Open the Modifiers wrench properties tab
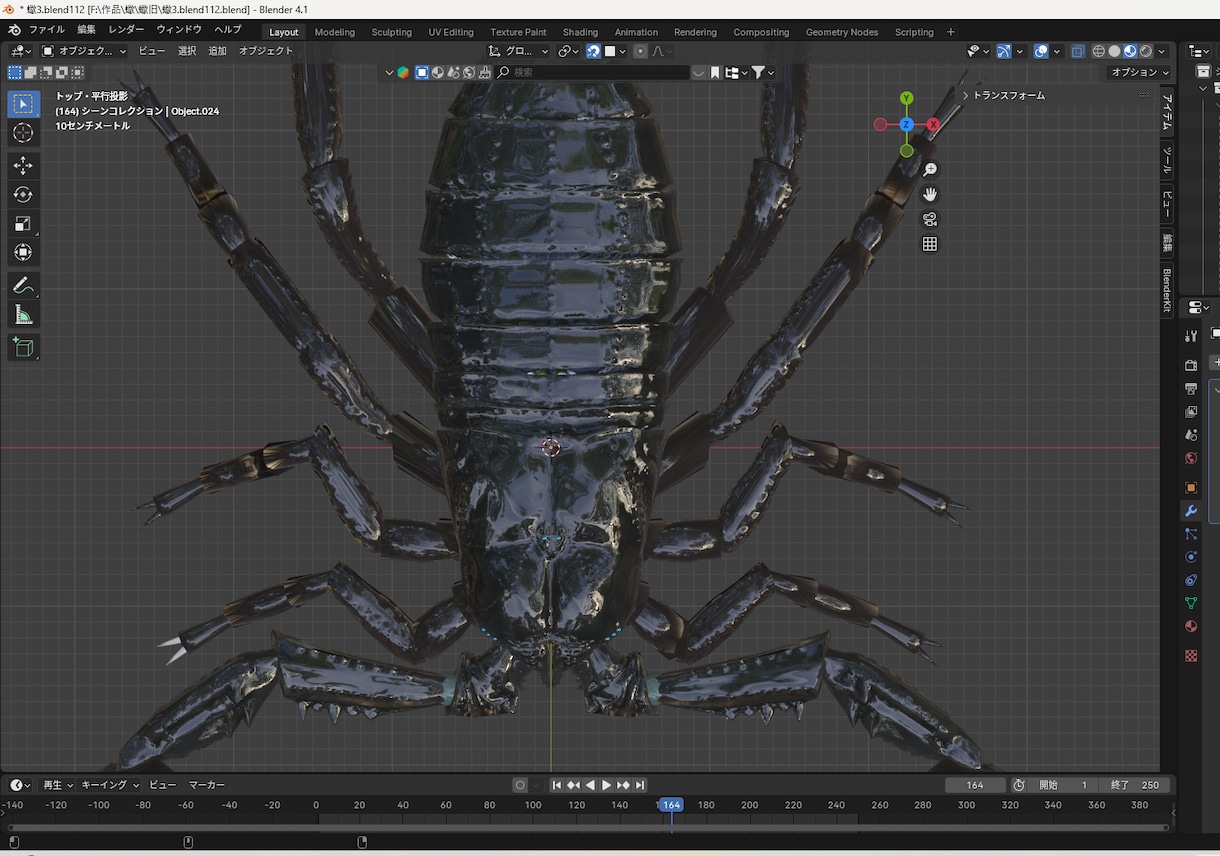The height and width of the screenshot is (856, 1220). [1191, 511]
